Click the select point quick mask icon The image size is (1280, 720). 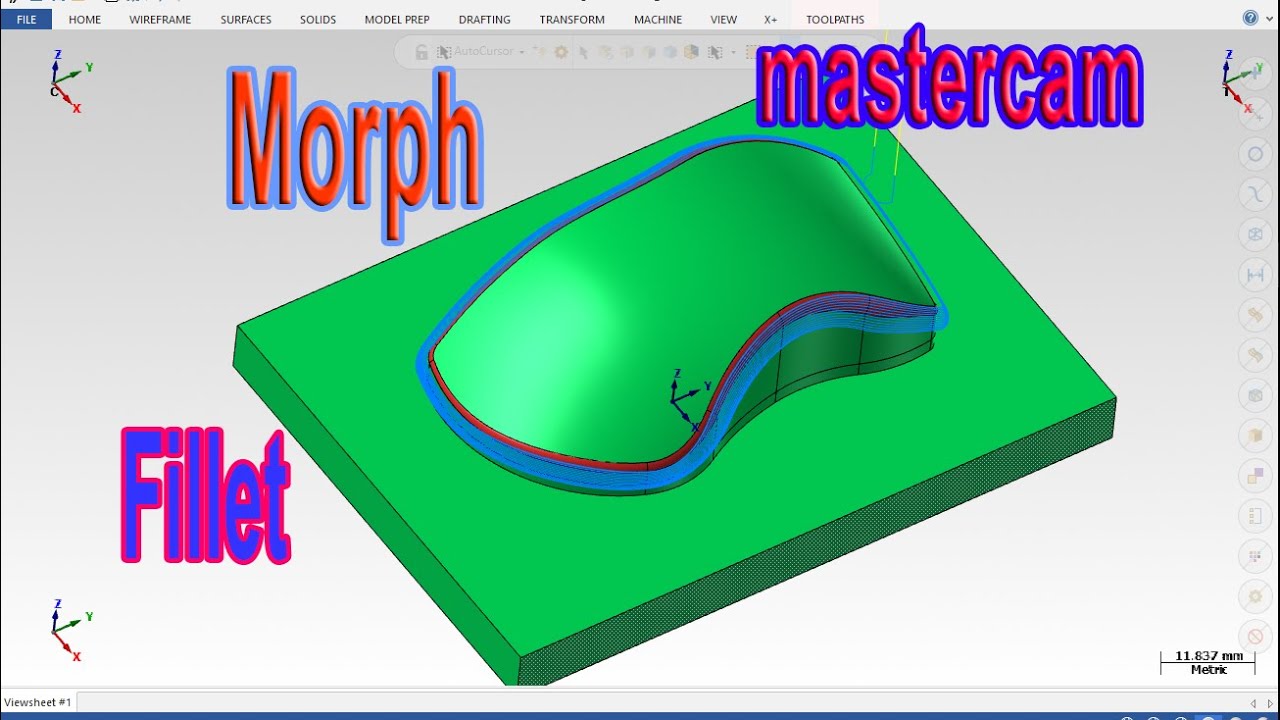(1254, 72)
